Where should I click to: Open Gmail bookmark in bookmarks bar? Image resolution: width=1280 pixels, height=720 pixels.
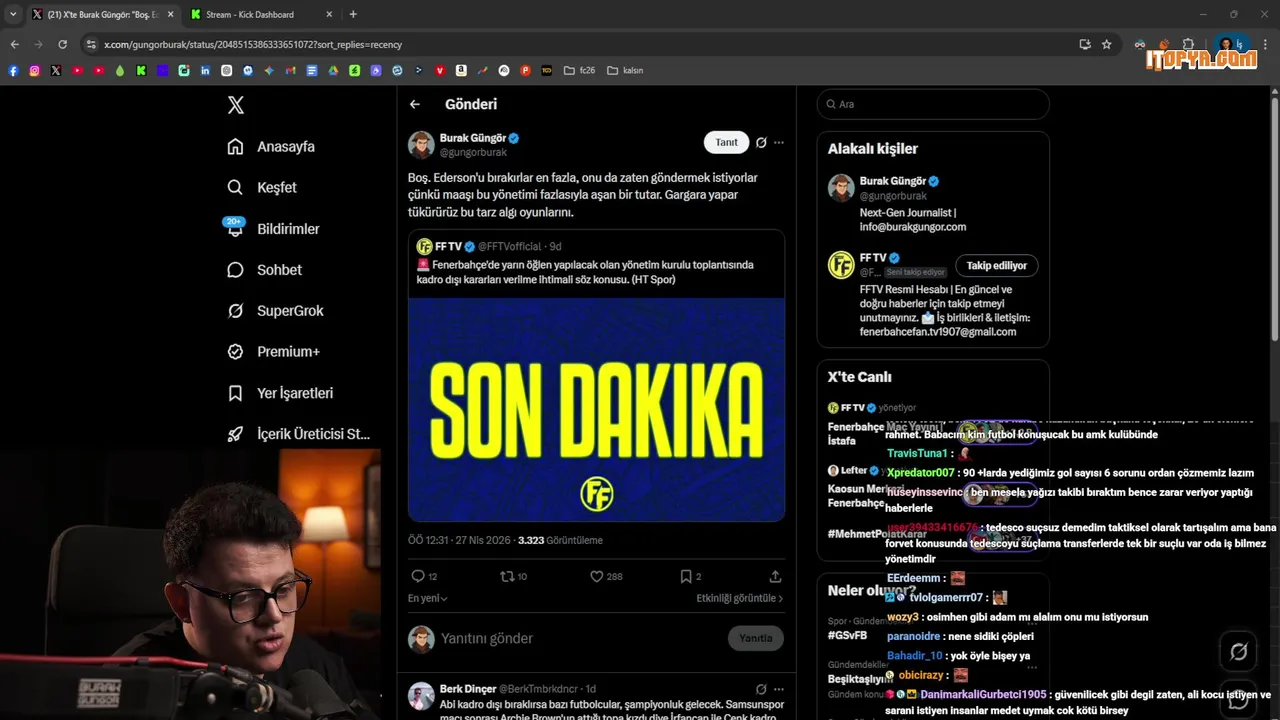[x=290, y=71]
